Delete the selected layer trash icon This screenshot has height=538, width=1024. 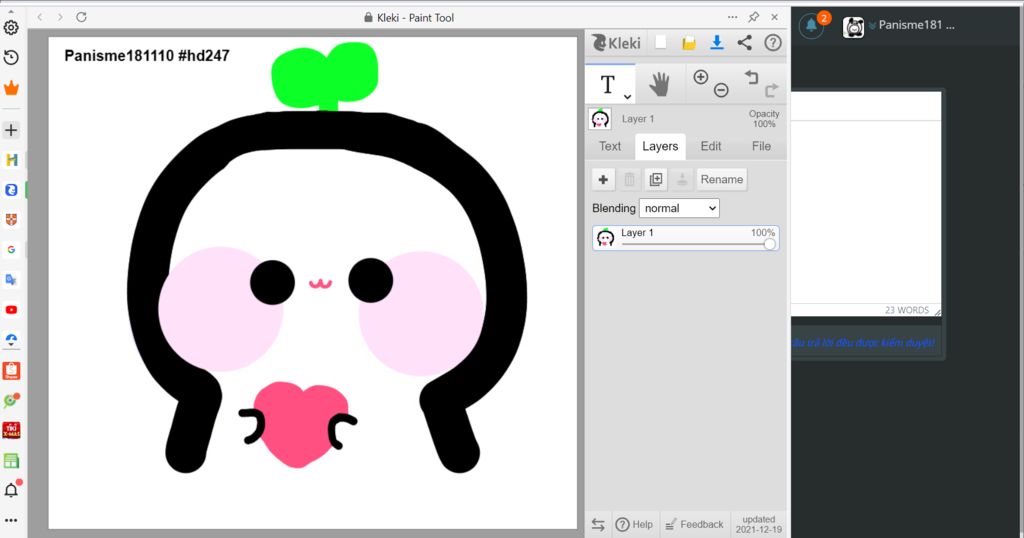point(630,180)
